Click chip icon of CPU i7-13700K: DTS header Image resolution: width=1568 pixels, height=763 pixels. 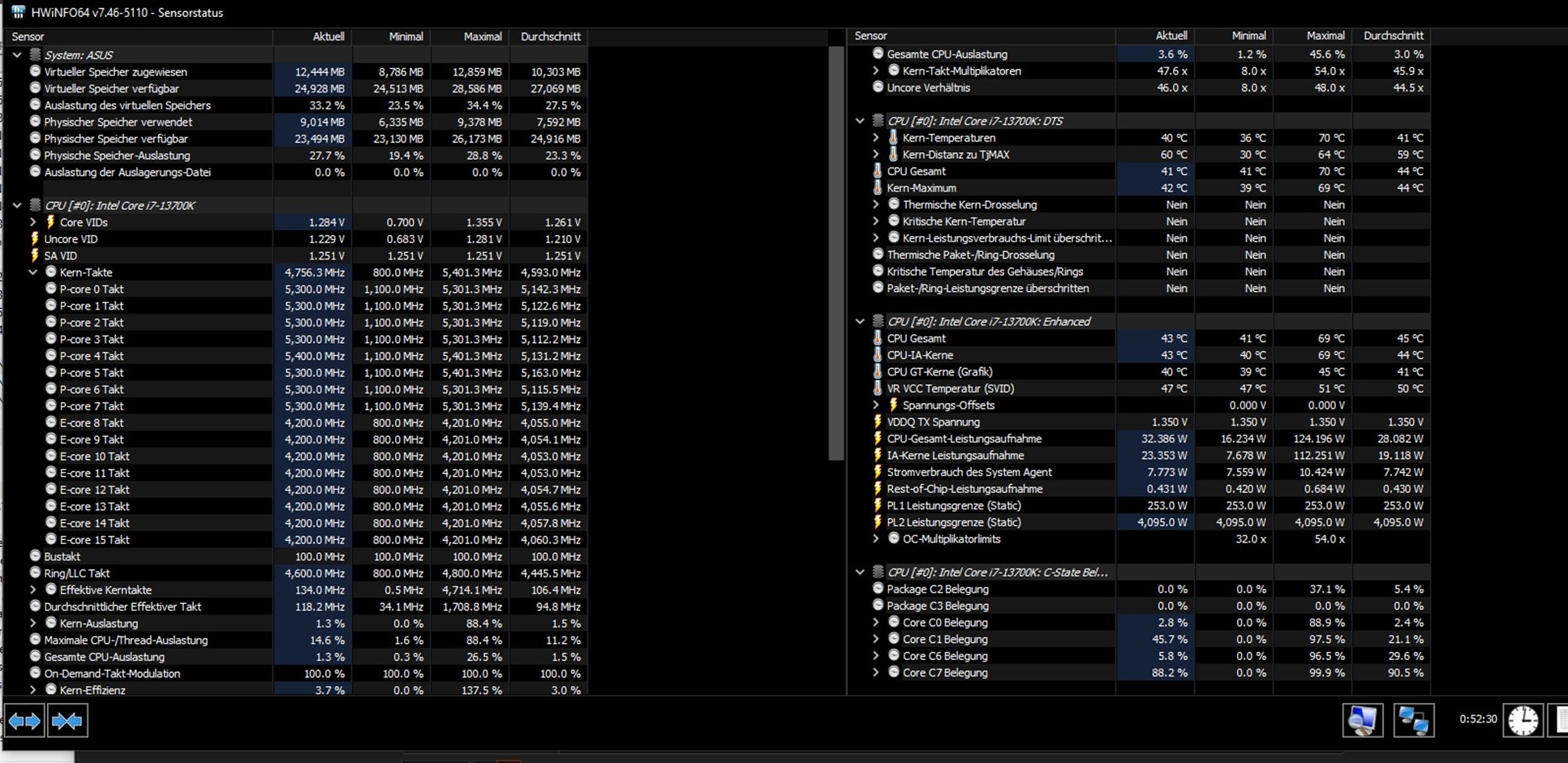coord(878,121)
